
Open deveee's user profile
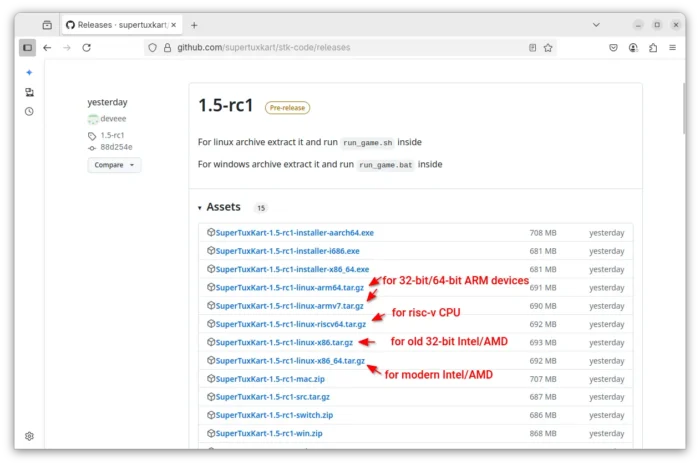click(x=113, y=119)
